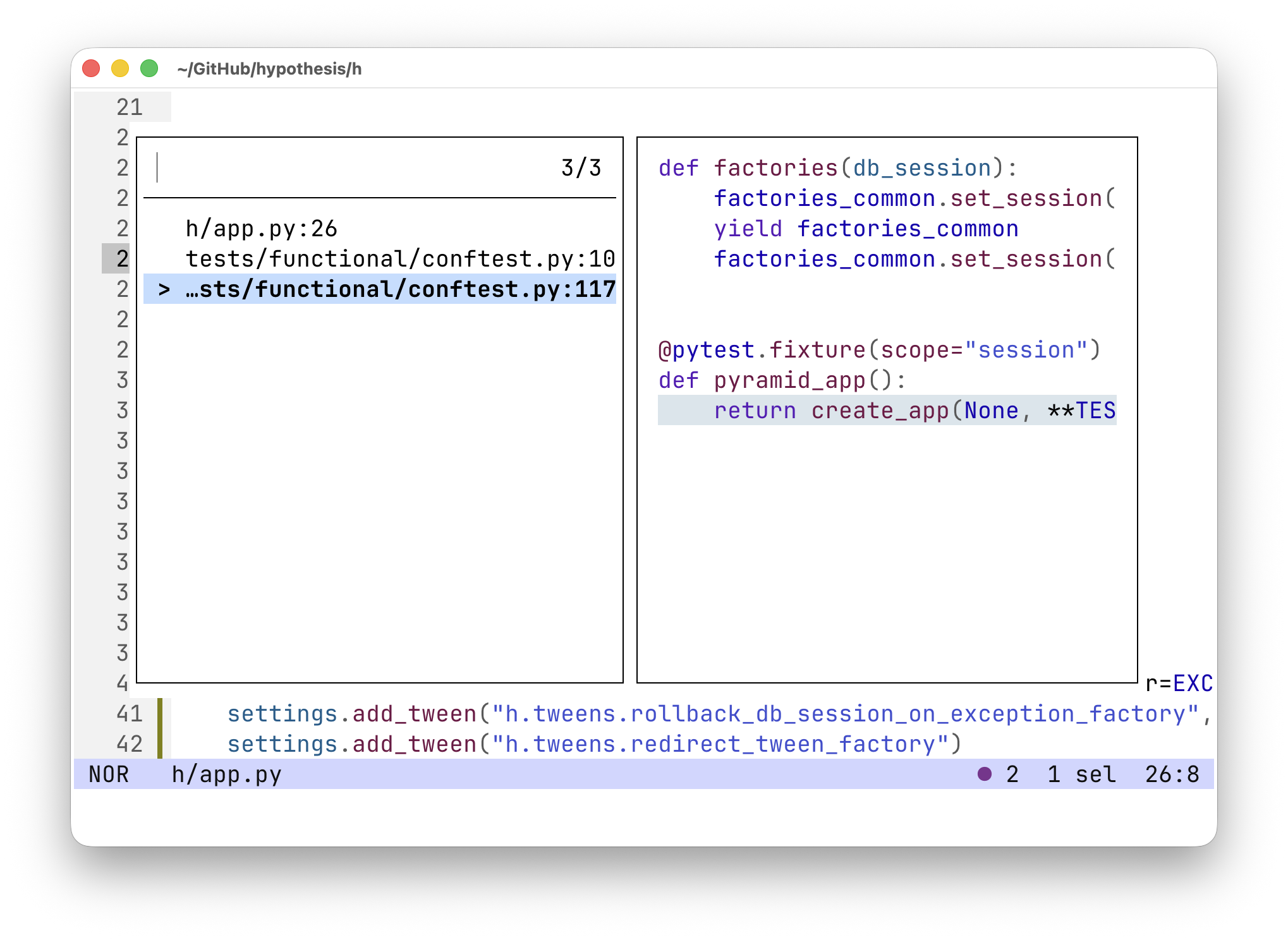Click the "3/3" match counter in picker
The width and height of the screenshot is (1288, 940).
point(580,167)
